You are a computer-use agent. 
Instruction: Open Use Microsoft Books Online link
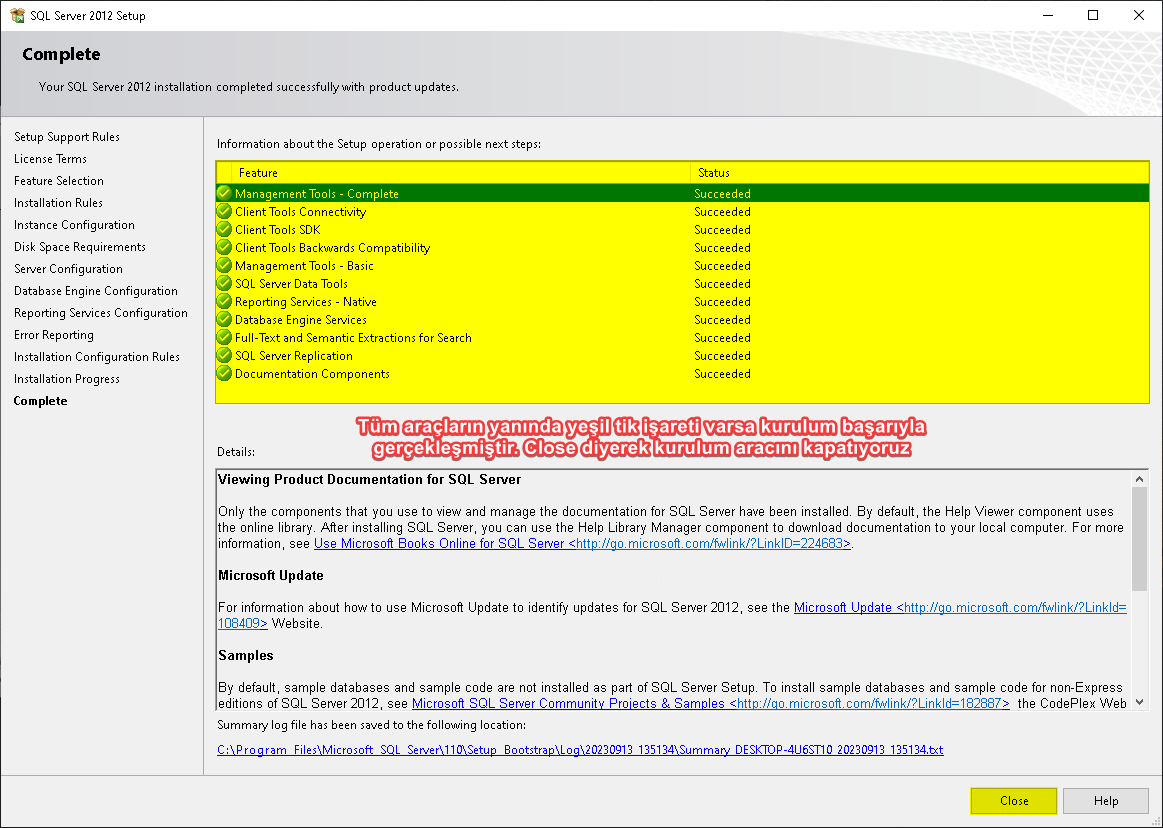pos(582,543)
